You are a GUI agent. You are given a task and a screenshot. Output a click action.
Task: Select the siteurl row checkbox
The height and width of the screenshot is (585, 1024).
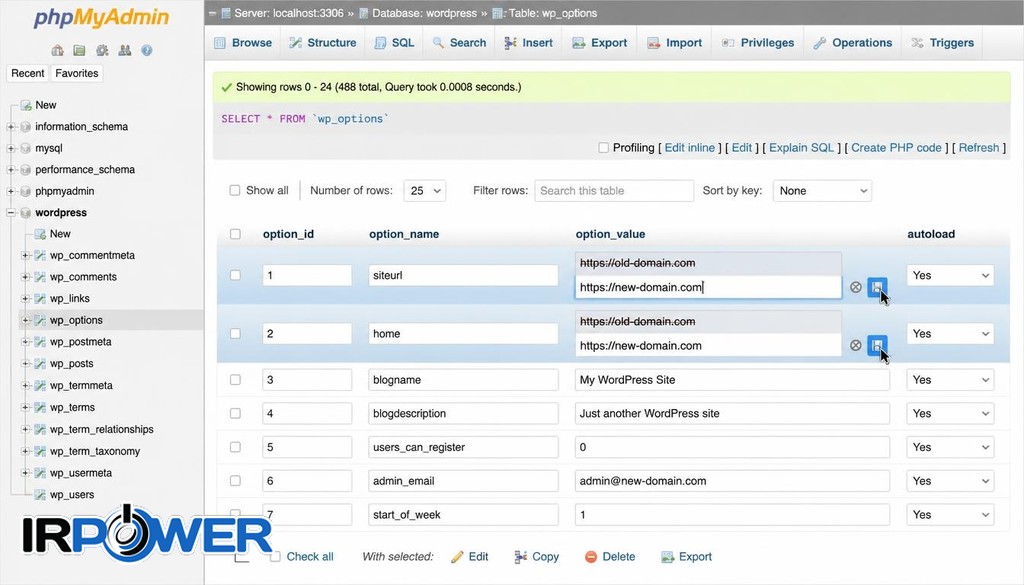[x=235, y=275]
